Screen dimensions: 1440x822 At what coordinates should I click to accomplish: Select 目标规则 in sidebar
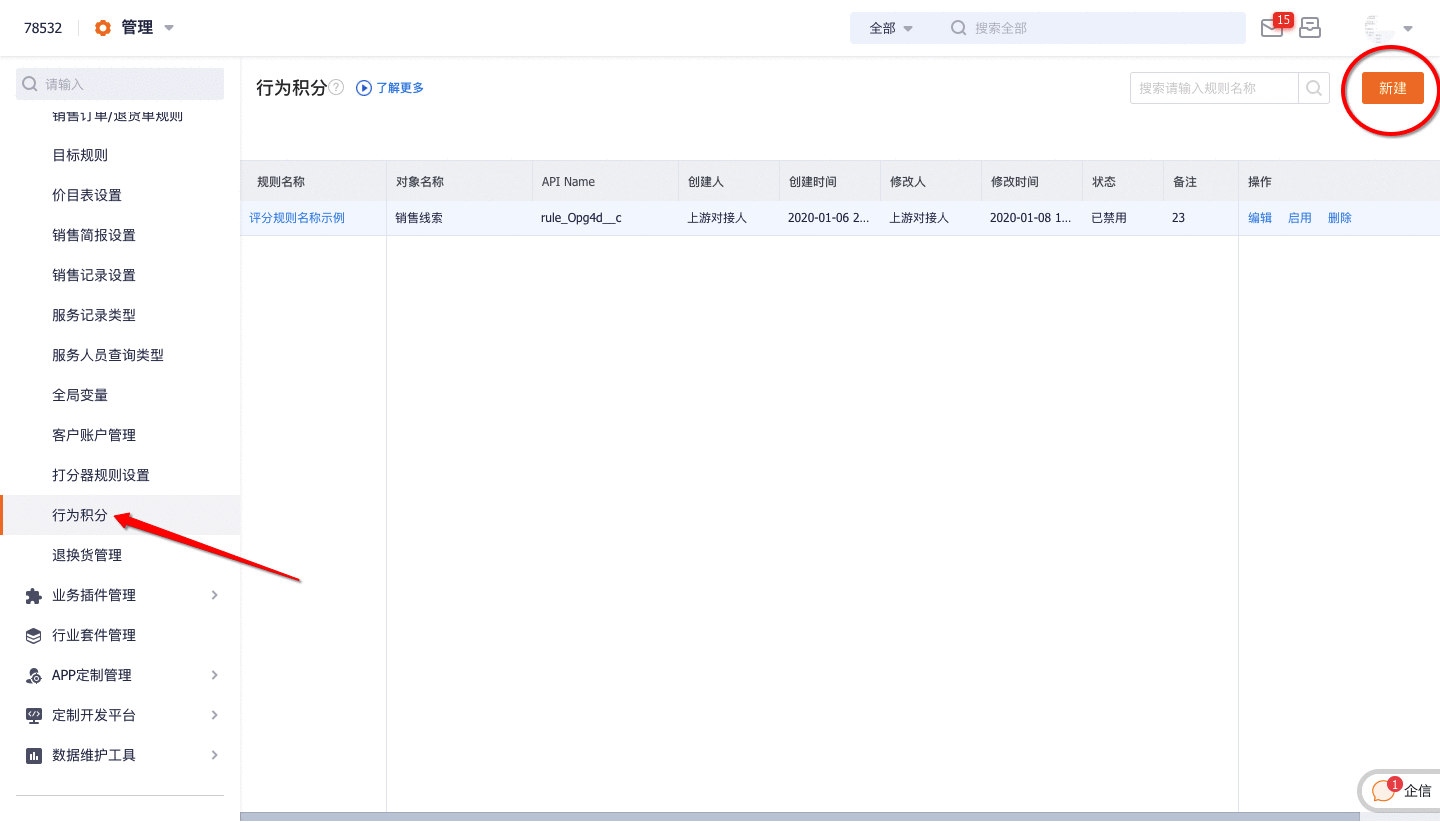tap(80, 155)
